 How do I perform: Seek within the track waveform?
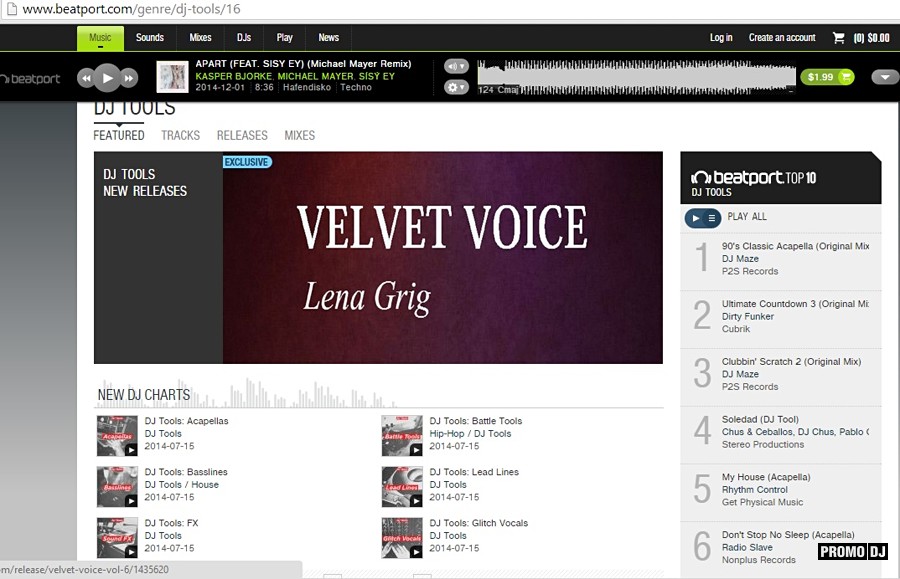(637, 77)
